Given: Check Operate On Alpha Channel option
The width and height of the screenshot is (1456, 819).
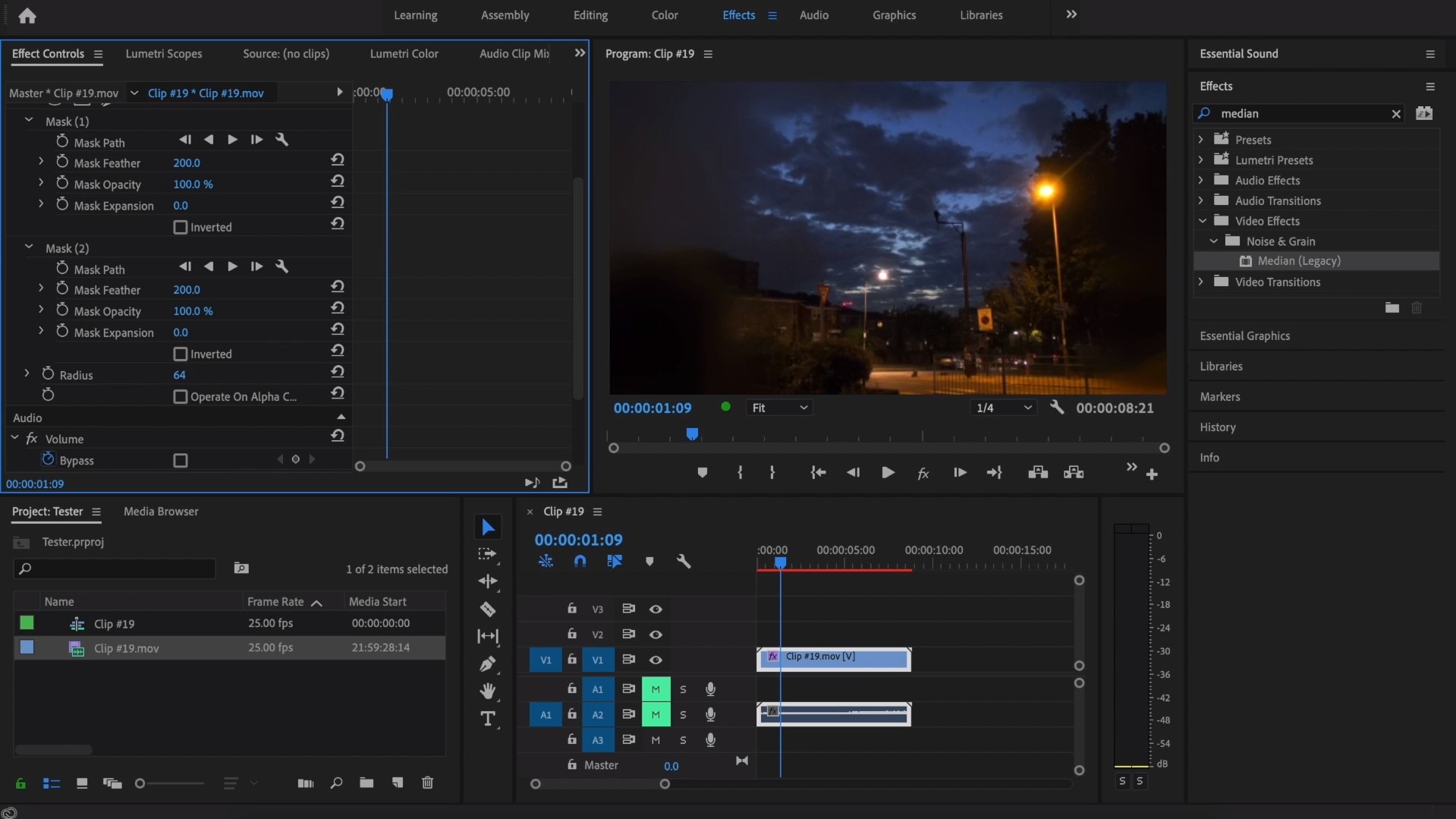Looking at the screenshot, I should pos(181,397).
